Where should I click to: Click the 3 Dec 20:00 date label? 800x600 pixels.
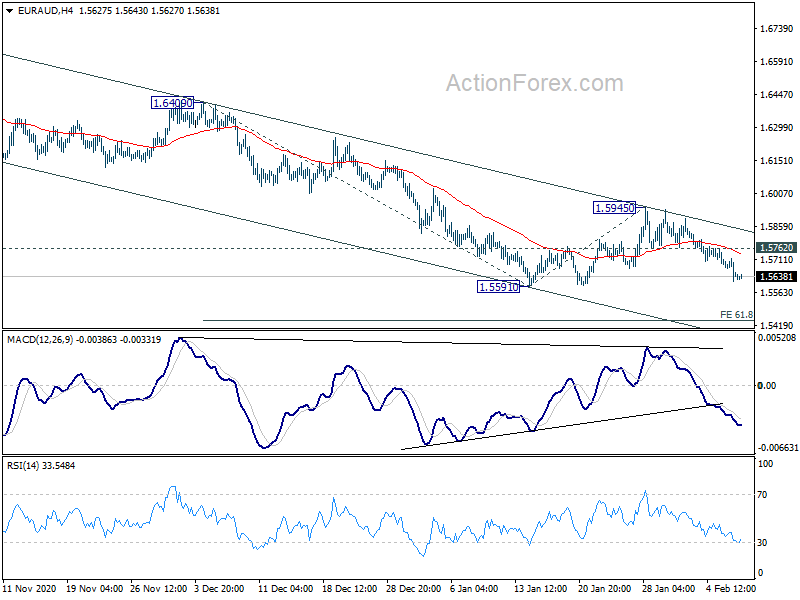click(219, 589)
